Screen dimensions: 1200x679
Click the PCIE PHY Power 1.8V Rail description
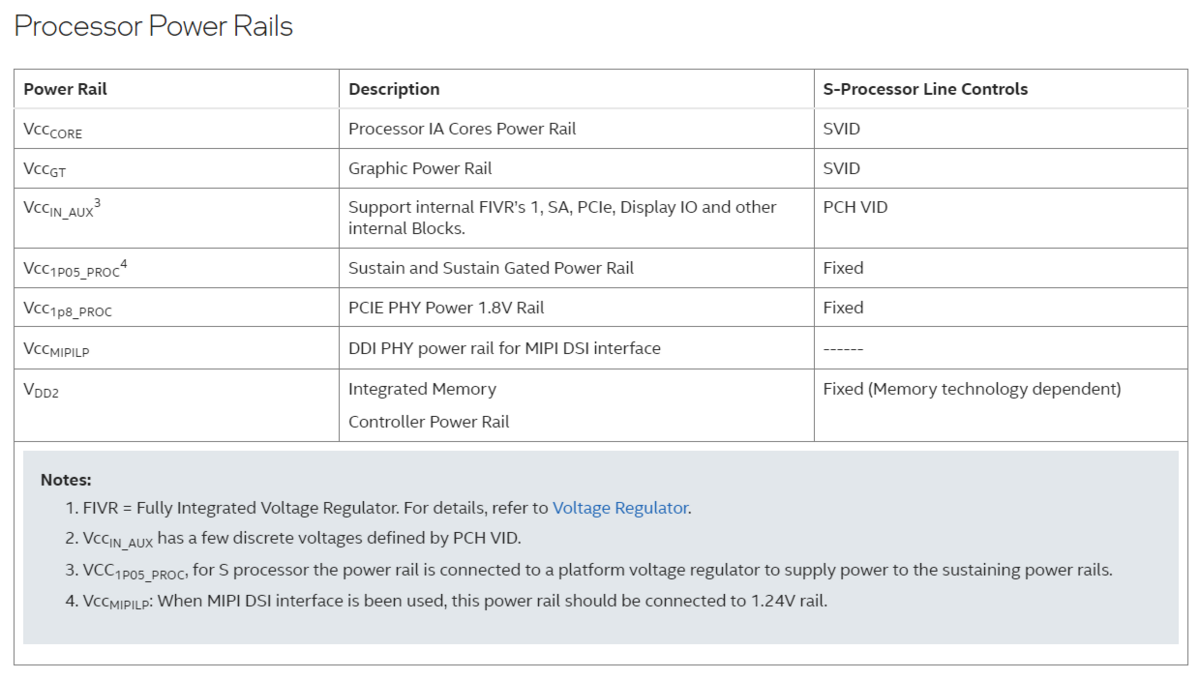coord(446,308)
